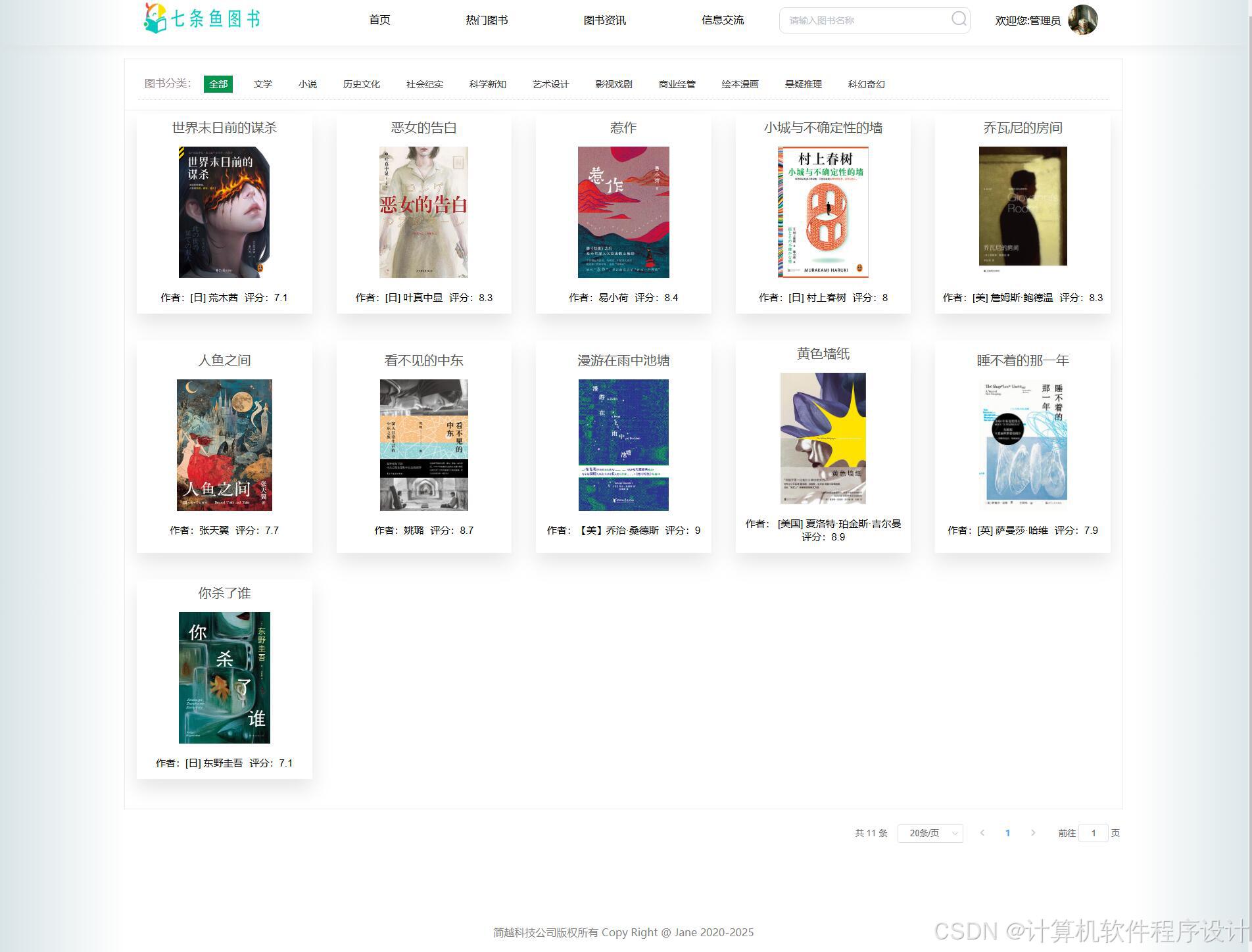Open cover of 黄色墙纸
Viewport: 1252px width, 952px height.
823,438
